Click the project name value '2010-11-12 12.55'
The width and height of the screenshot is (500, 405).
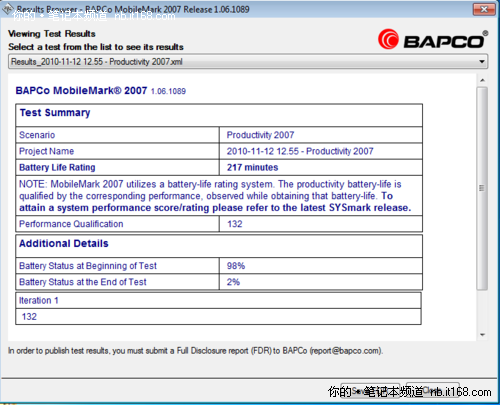300,151
